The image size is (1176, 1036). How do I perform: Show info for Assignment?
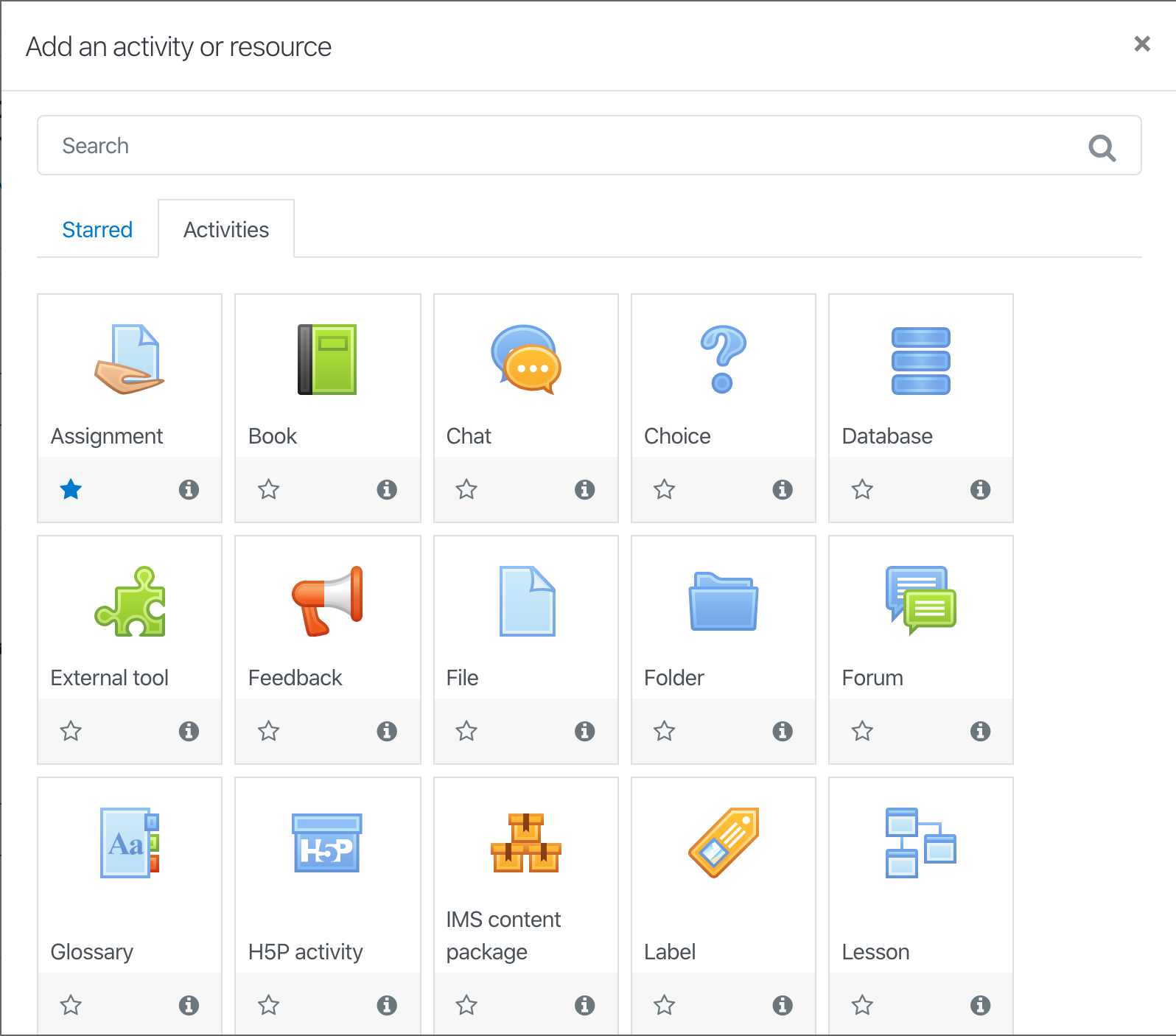pyautogui.click(x=189, y=489)
